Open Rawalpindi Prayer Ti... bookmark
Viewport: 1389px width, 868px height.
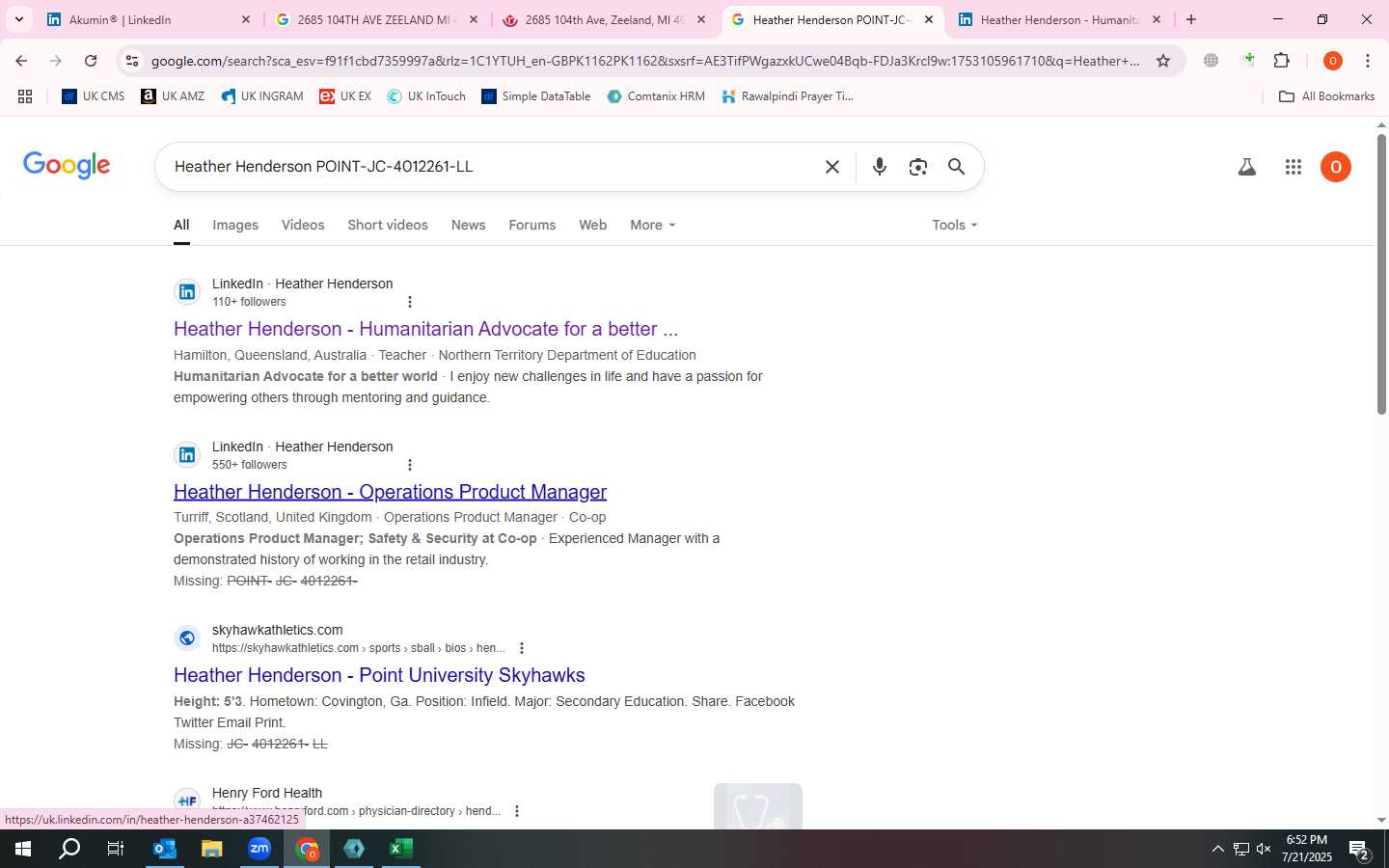787,96
